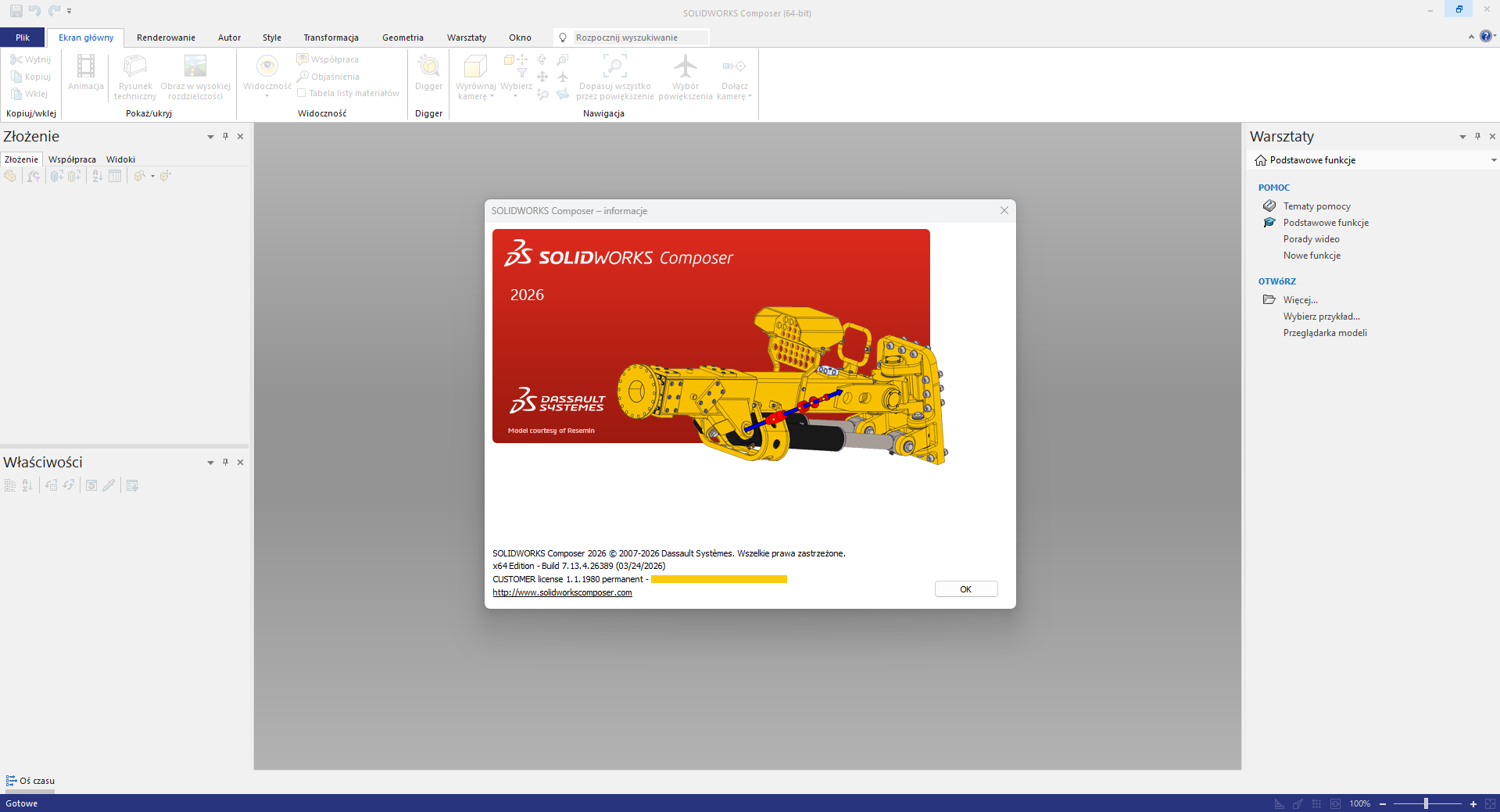Open the quick access toolbar customize arrow
Image resolution: width=1500 pixels, height=812 pixels.
pos(70,11)
